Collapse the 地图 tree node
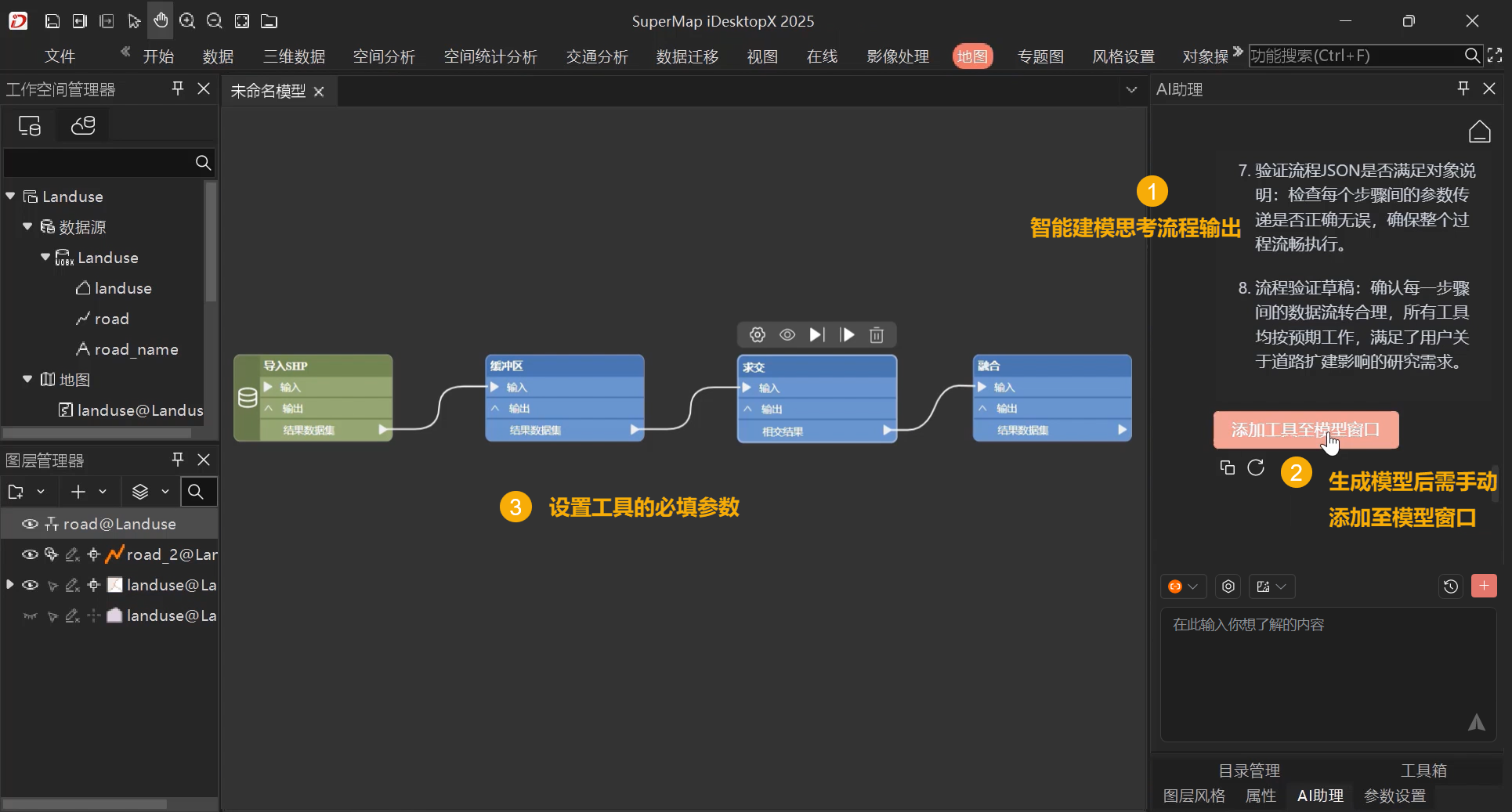The height and width of the screenshot is (812, 1512). coord(27,379)
